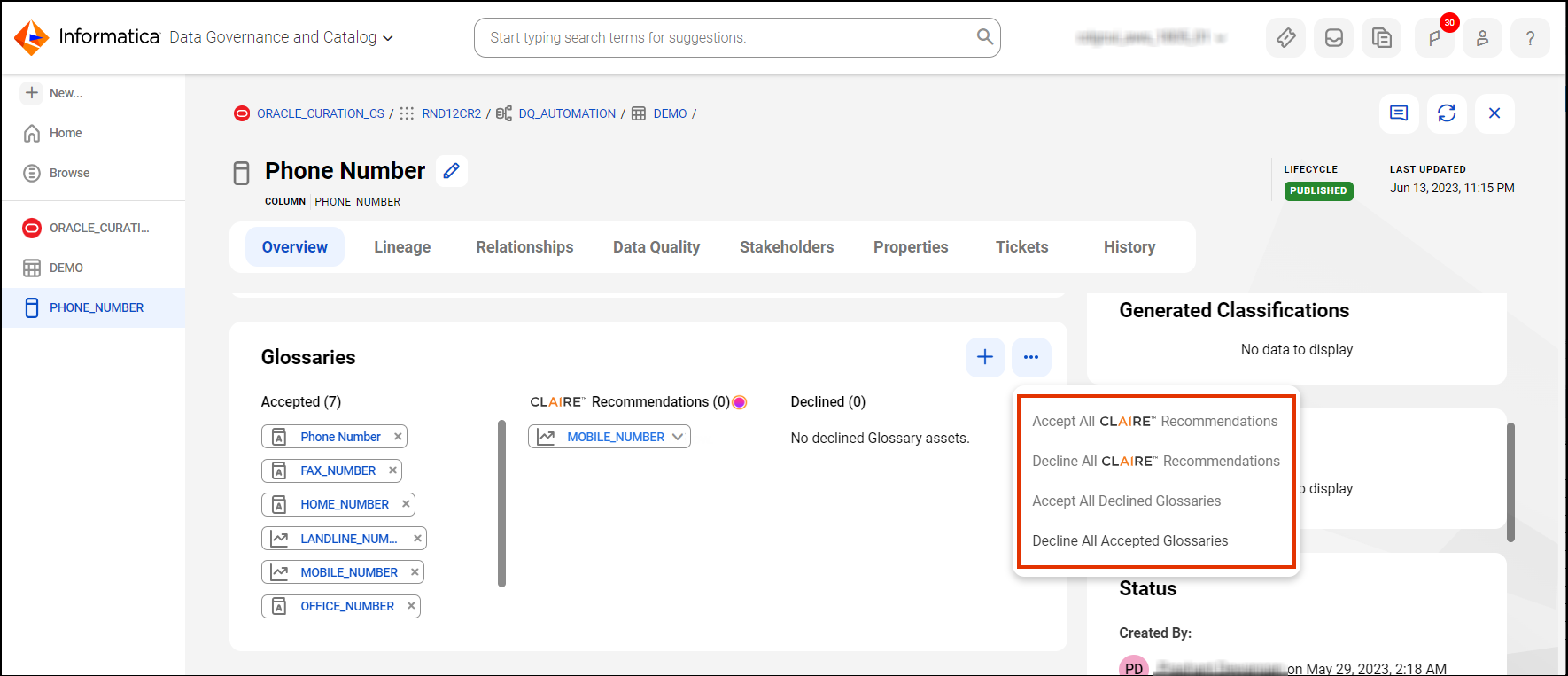Open the tag icon in the header
Viewport: 1568px width, 676px height.
[1286, 37]
